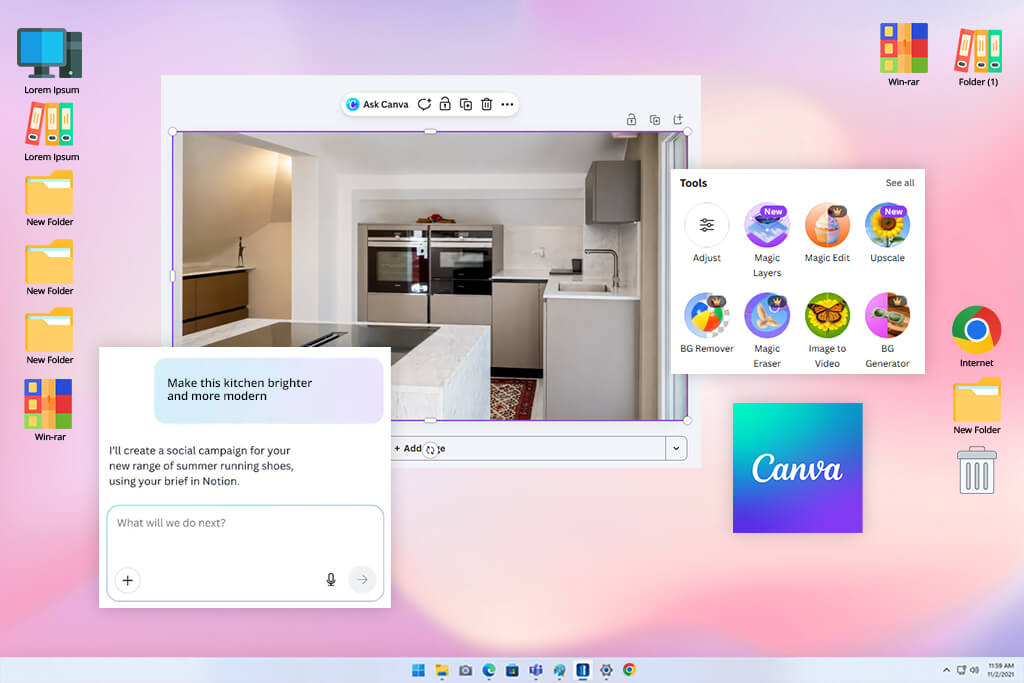Expand the dropdown chevron next to Add page

pyautogui.click(x=676, y=449)
